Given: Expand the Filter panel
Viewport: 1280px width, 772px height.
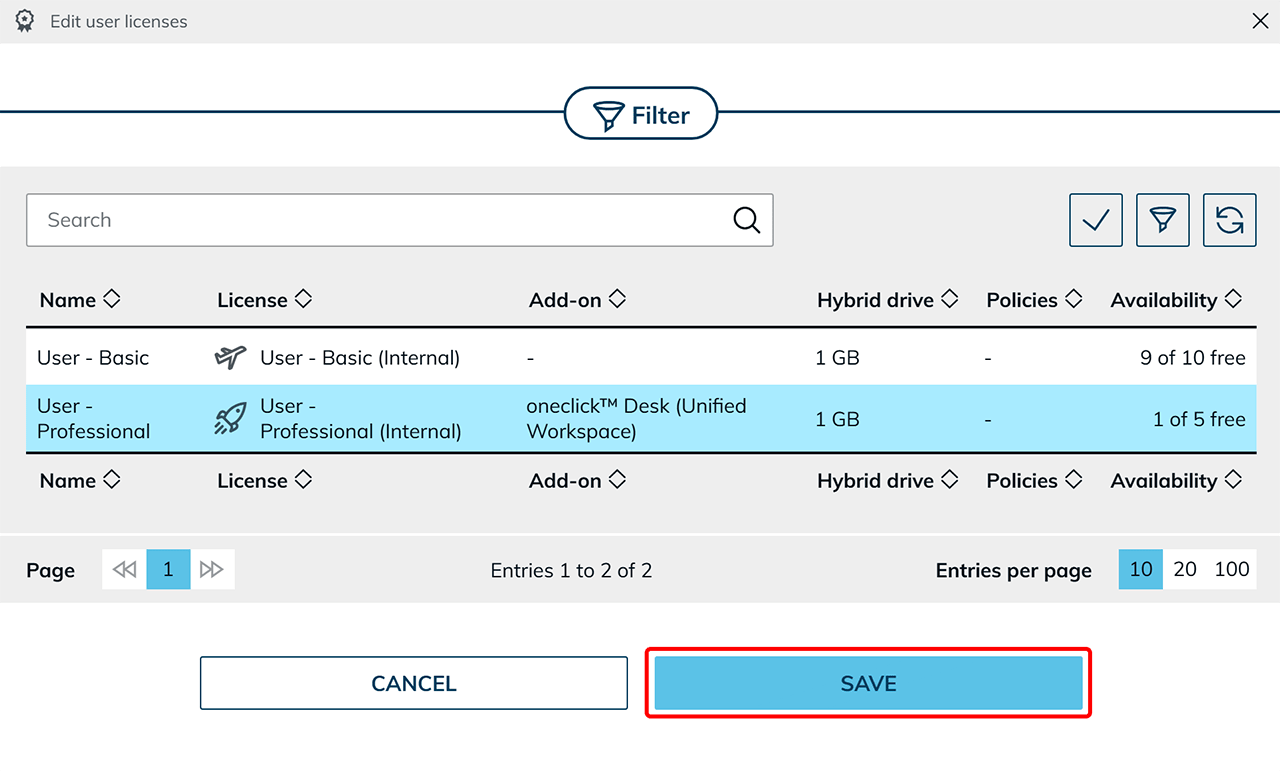Looking at the screenshot, I should [641, 116].
